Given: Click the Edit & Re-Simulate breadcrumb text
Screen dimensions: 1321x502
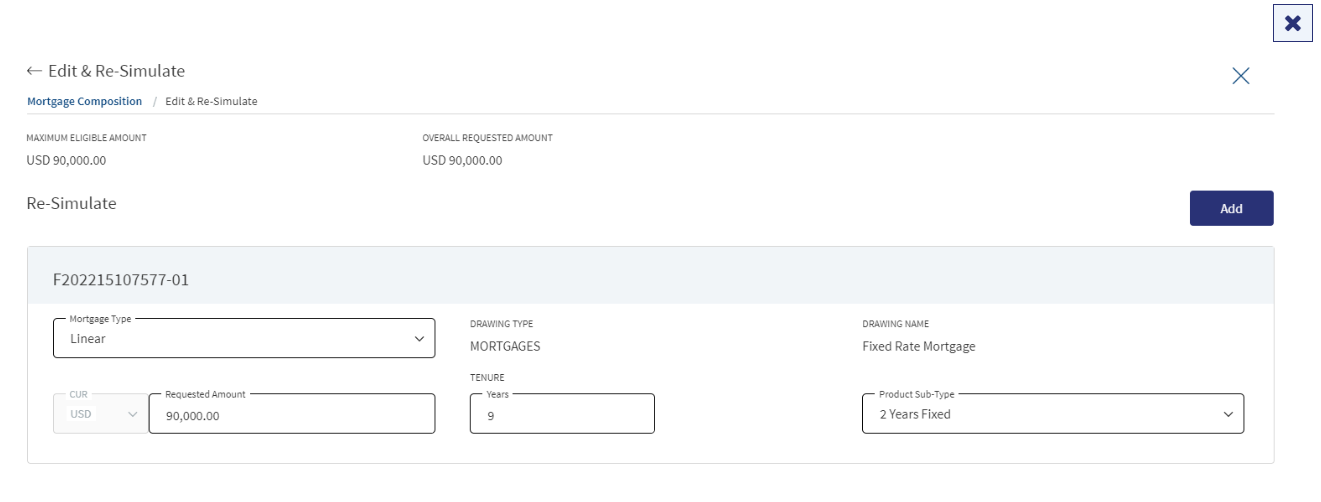Looking at the screenshot, I should click(211, 101).
